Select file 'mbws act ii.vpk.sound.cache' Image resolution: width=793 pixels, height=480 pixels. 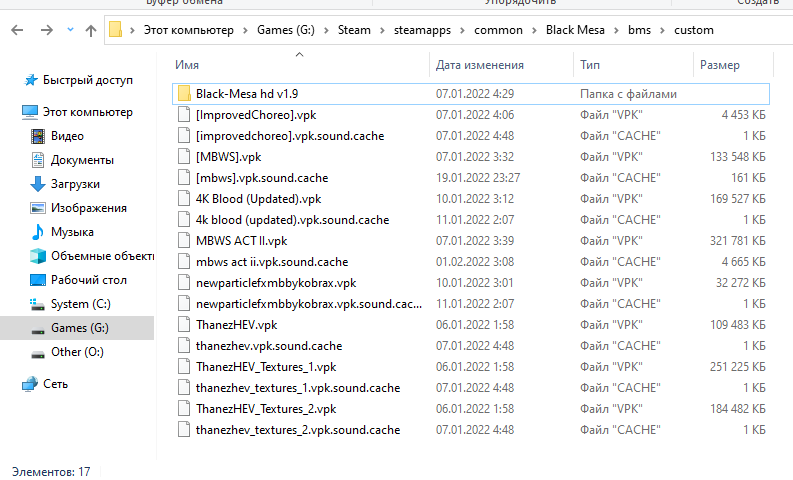(x=272, y=261)
